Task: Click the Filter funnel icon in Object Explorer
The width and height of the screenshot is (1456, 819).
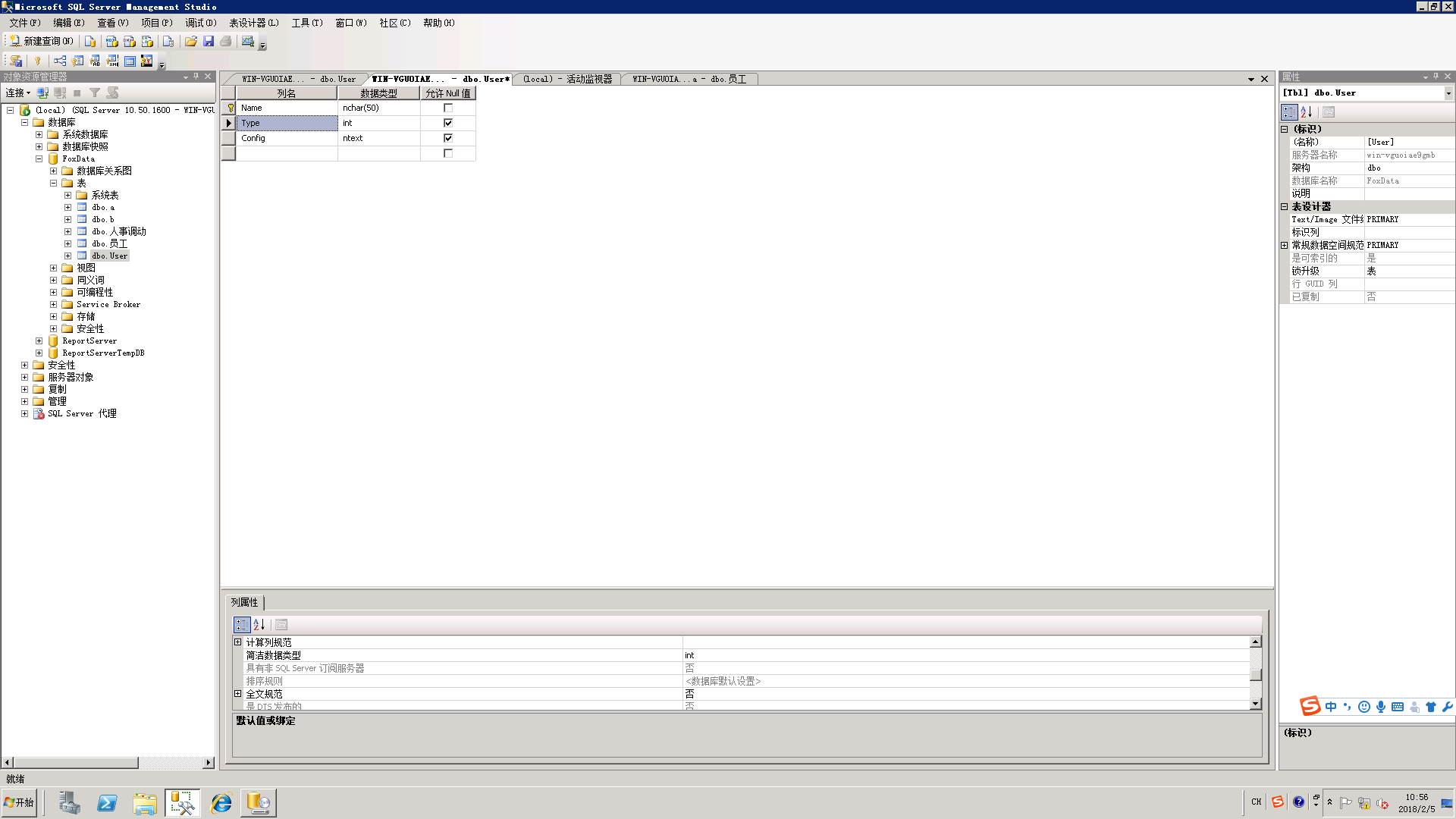Action: (95, 93)
